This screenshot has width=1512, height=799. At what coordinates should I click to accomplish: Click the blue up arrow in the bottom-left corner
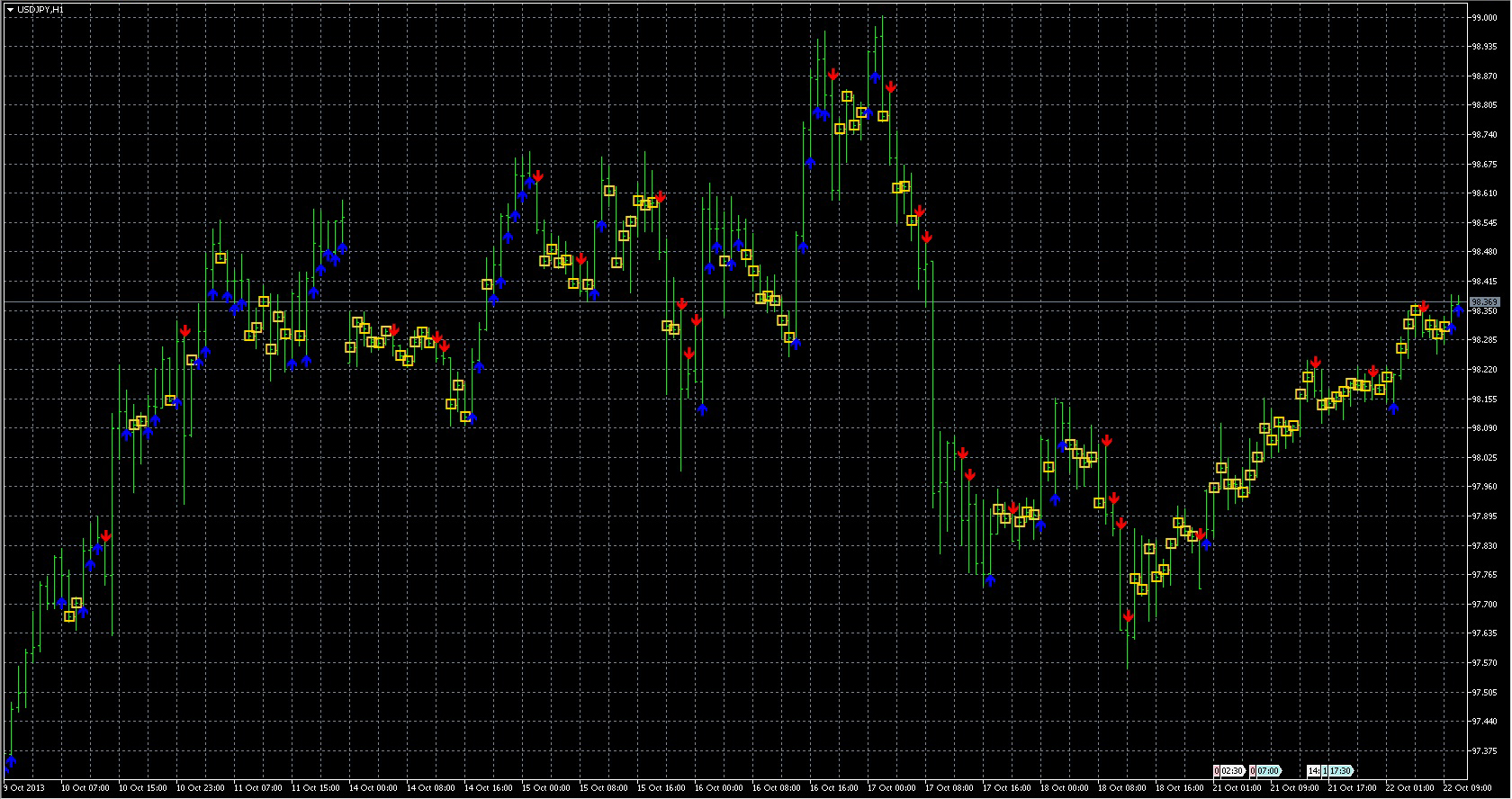[x=11, y=762]
